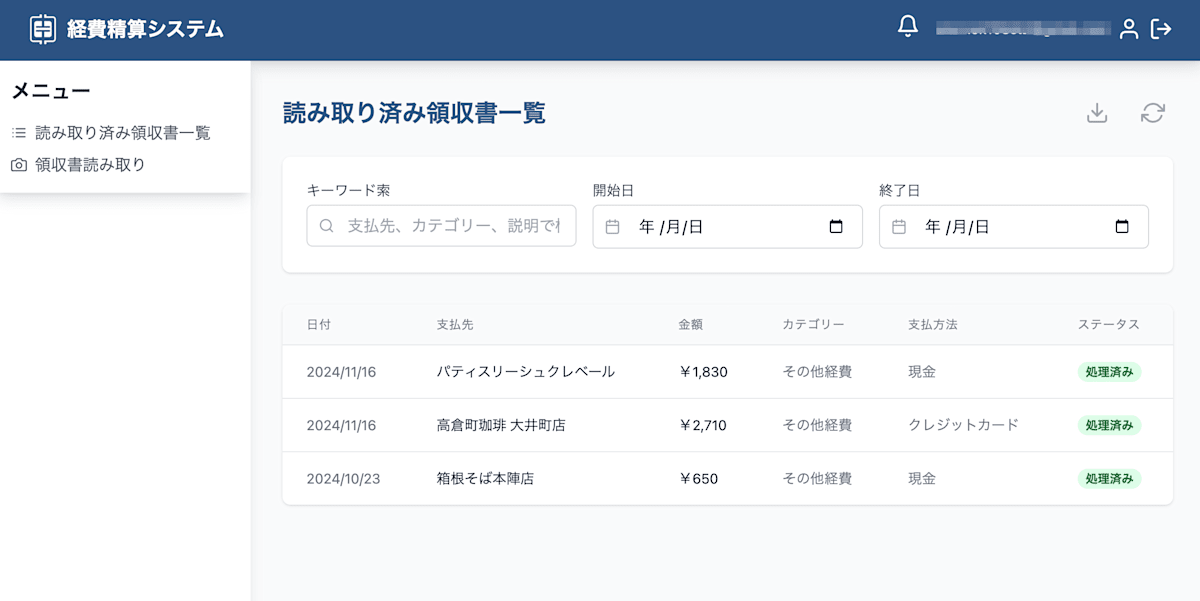Click その他経費 in the ￥2,710 row
This screenshot has height=601, width=1200.
[818, 425]
